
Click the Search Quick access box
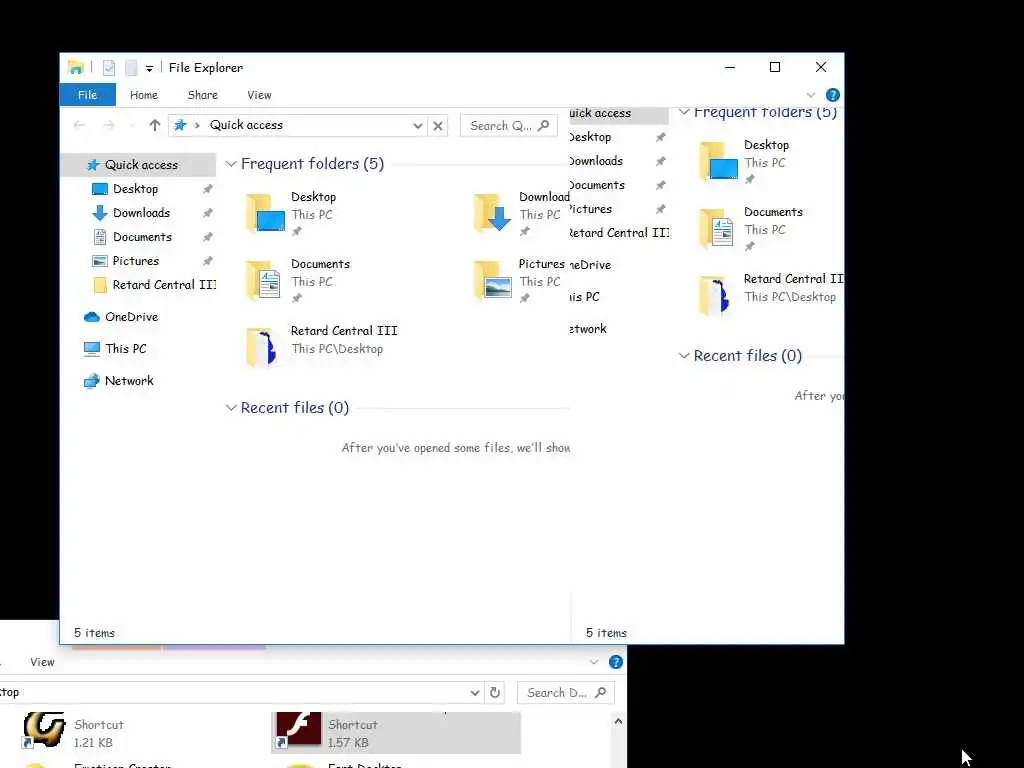[509, 125]
